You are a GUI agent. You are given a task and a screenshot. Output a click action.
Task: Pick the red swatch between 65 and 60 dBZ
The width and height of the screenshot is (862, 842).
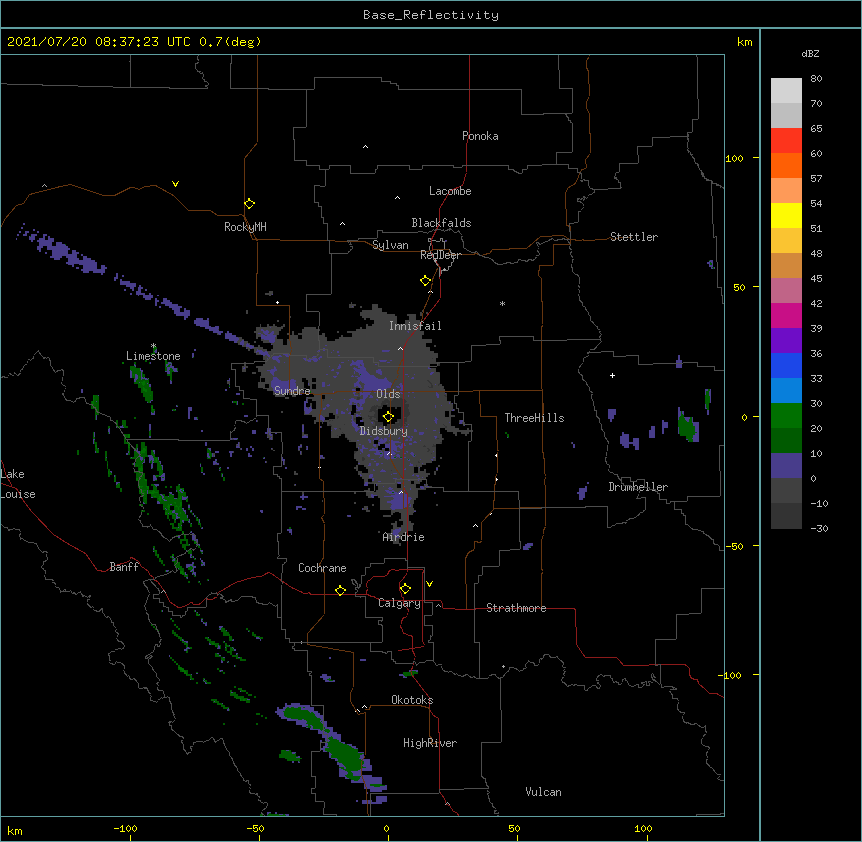tap(786, 141)
